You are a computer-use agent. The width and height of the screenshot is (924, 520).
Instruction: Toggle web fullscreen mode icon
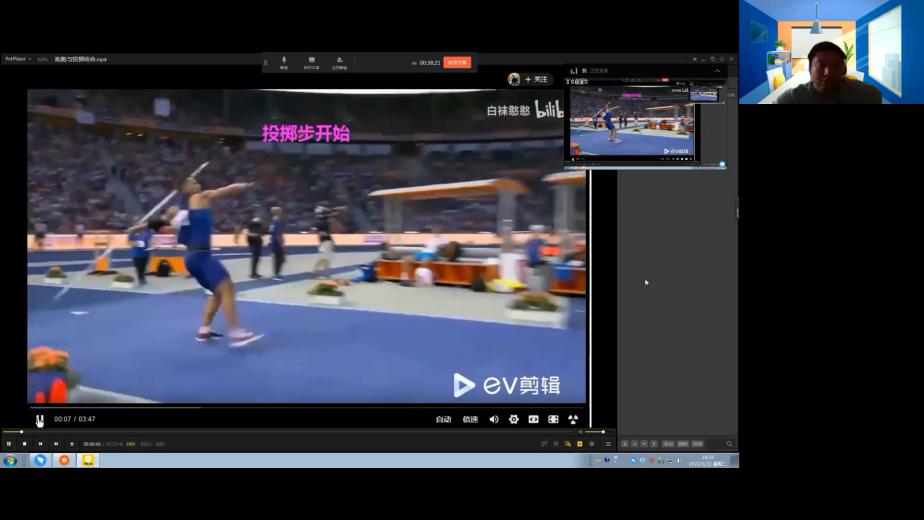pyautogui.click(x=533, y=419)
